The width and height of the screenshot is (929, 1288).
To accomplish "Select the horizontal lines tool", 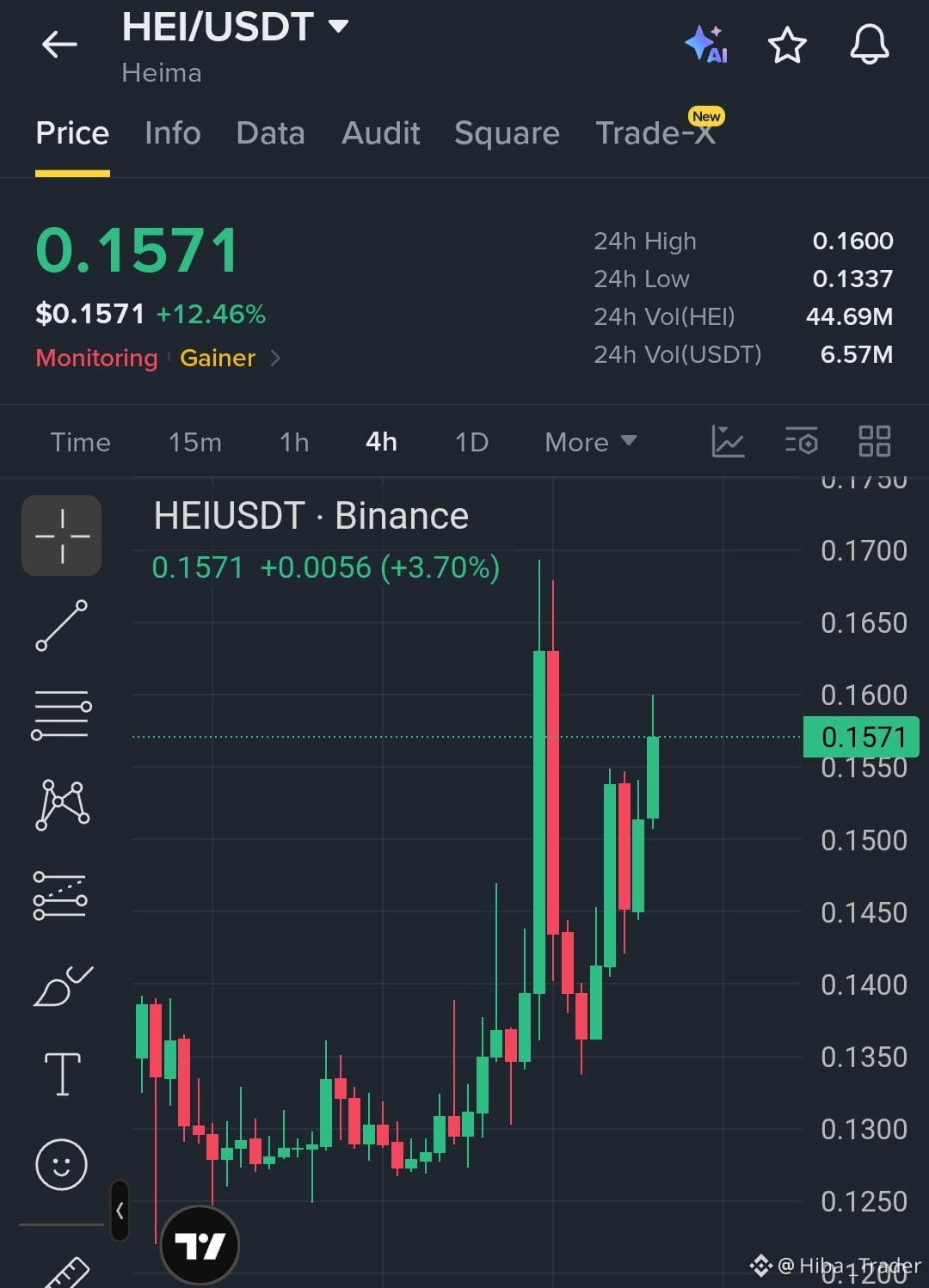I will point(62,715).
